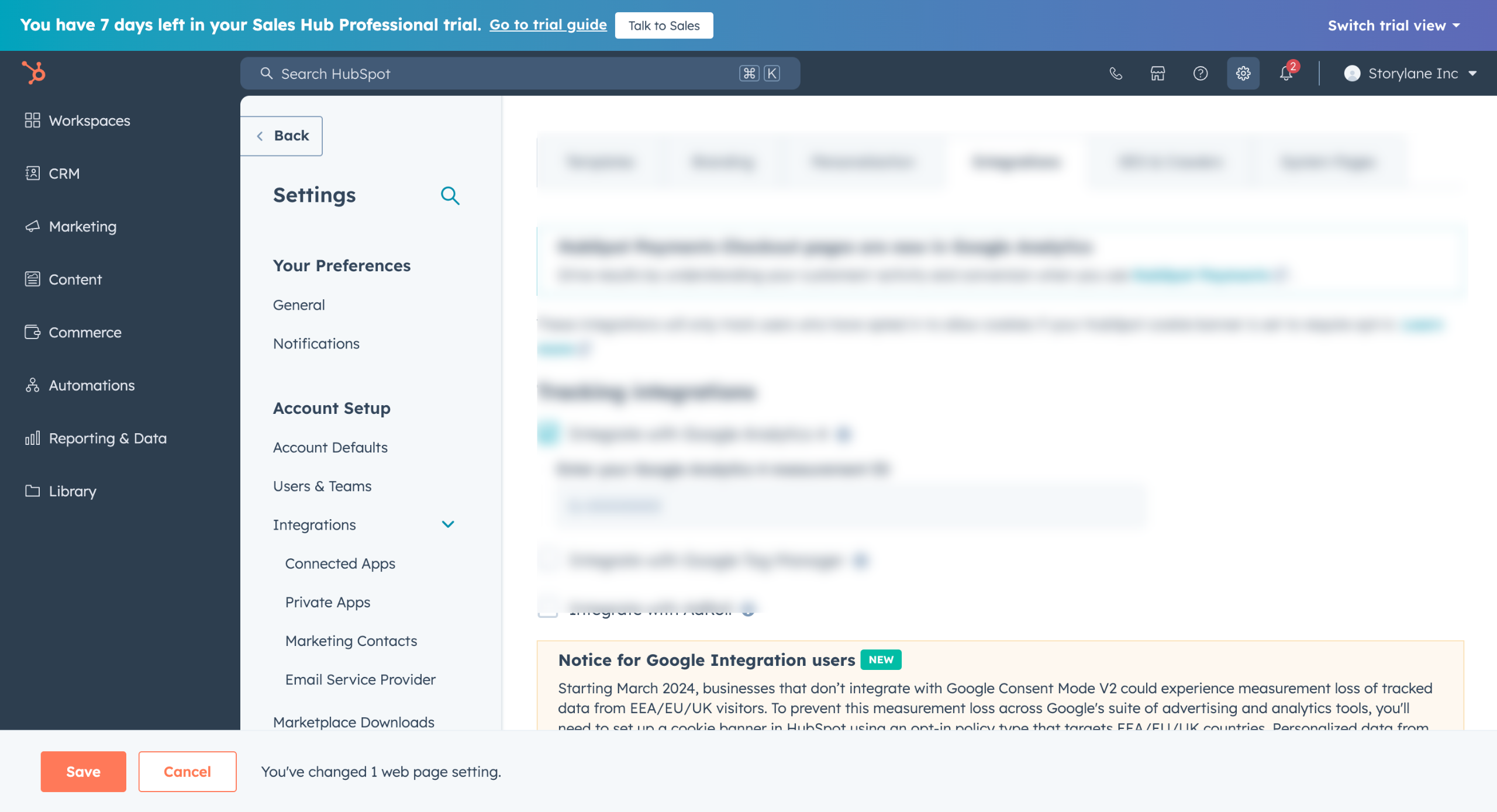Toggle the Google Tag Manager checkbox
Viewport: 1497px width, 812px height.
point(549,560)
